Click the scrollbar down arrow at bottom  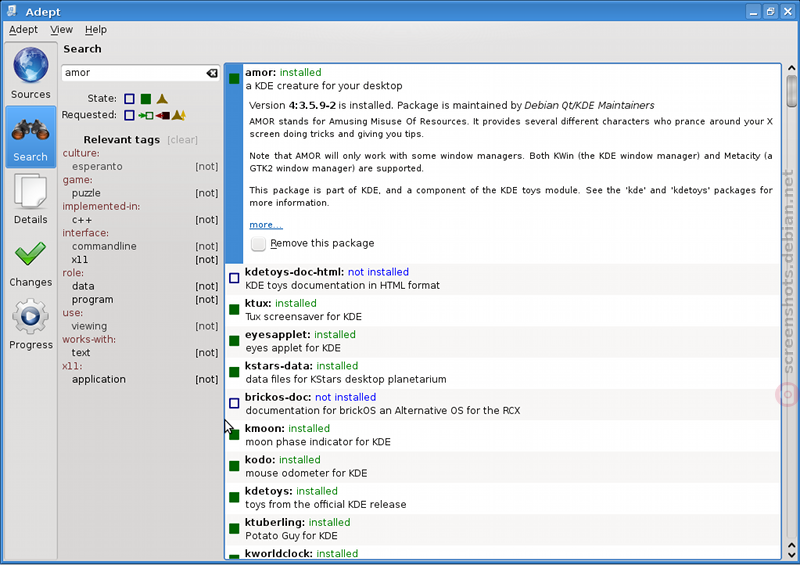click(791, 555)
